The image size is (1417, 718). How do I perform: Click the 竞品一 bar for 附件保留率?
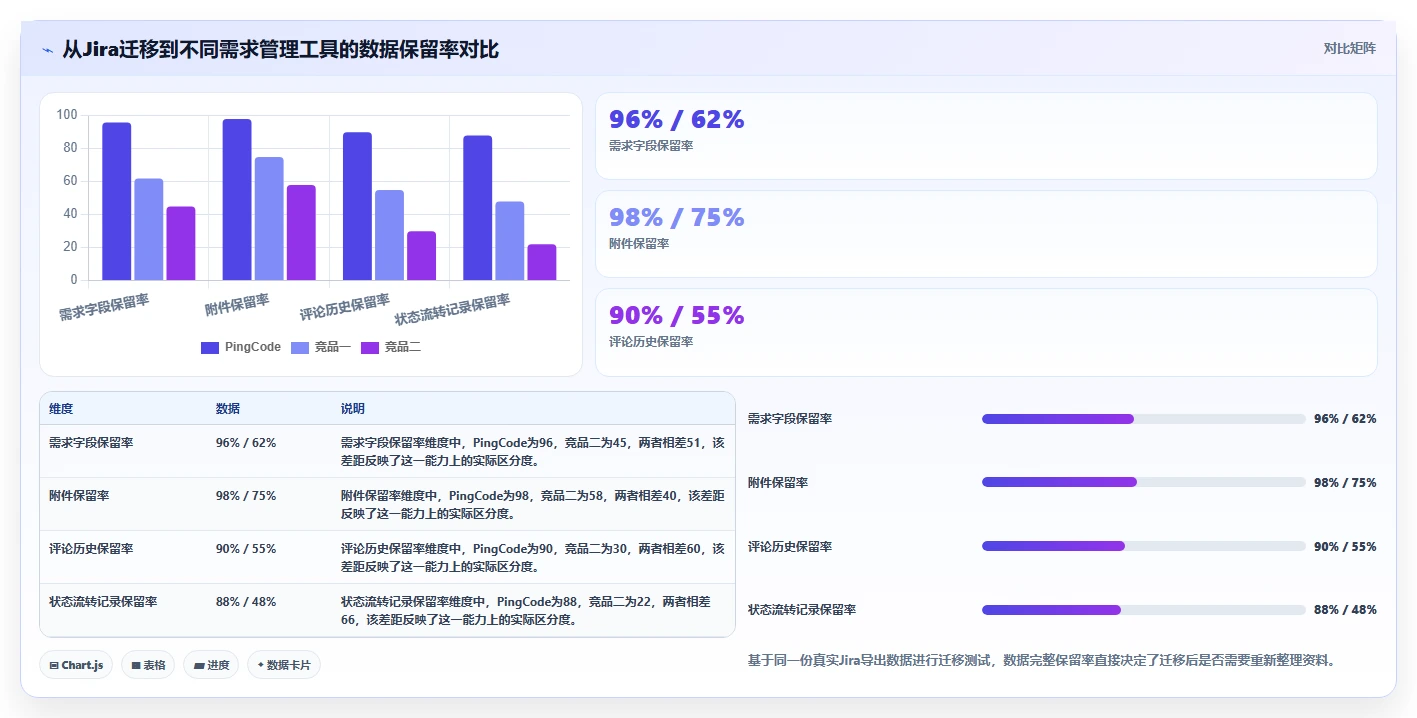coord(269,218)
